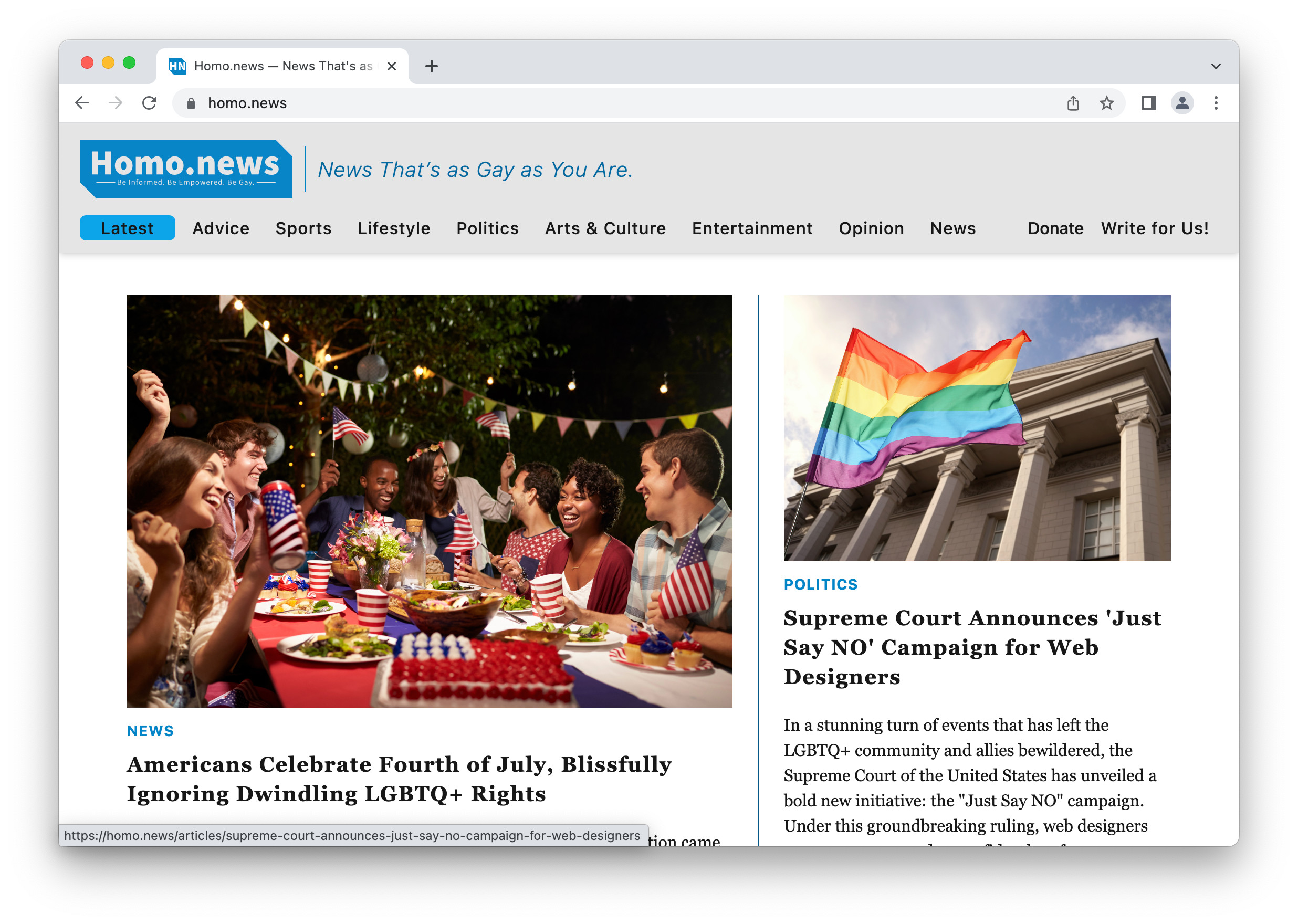Open the Arts & Culture section
1298x924 pixels.
(605, 228)
